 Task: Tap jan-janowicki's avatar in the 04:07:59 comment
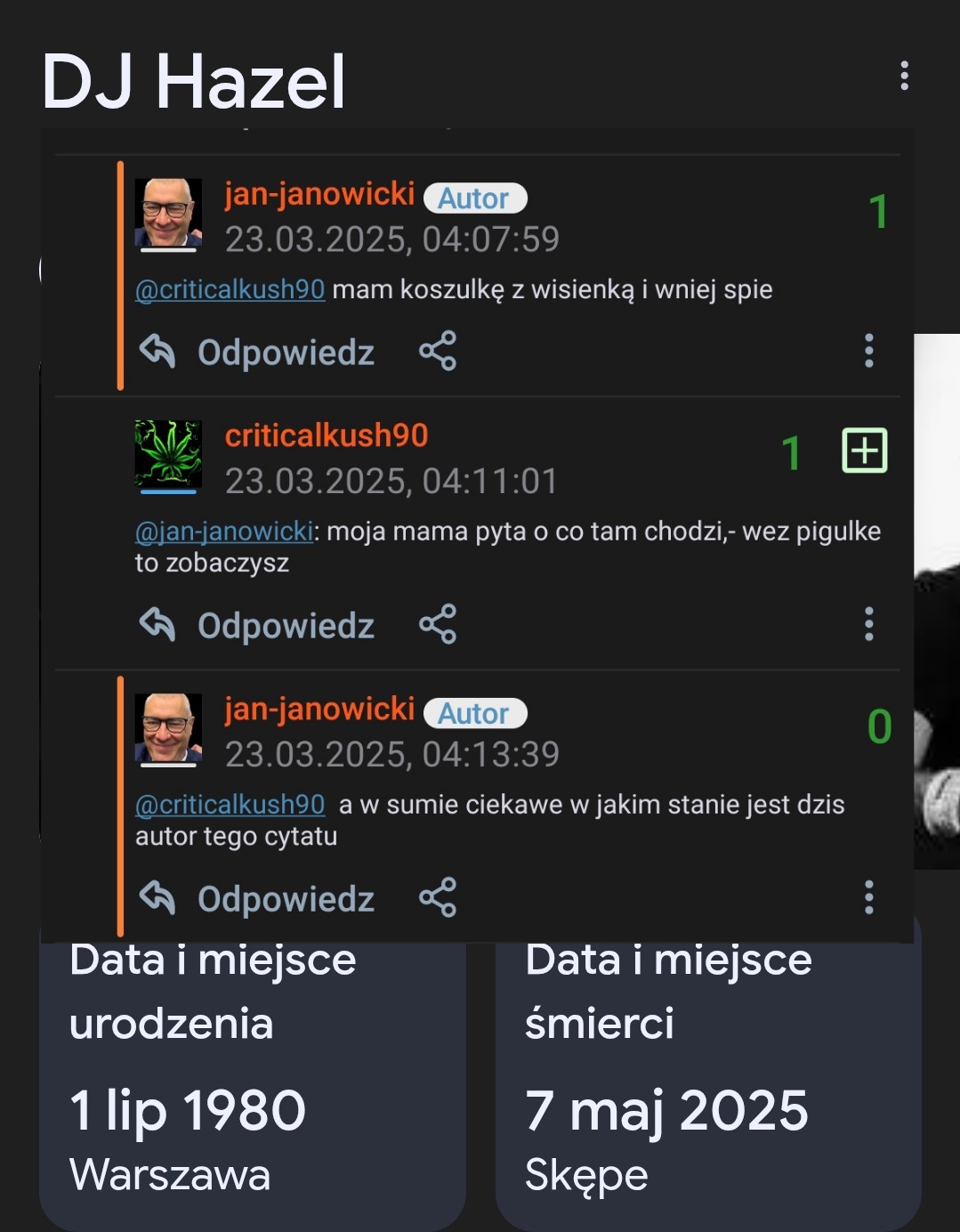(168, 213)
